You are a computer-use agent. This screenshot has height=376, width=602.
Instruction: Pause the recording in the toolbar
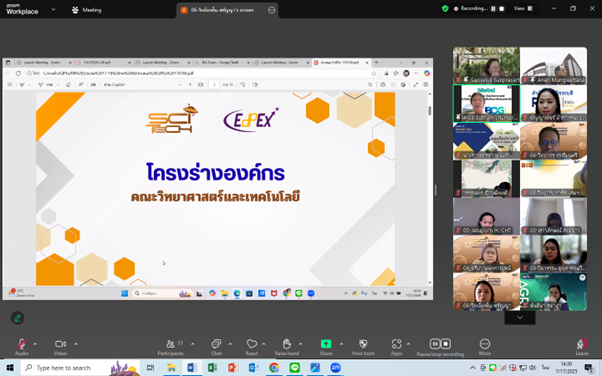click(435, 344)
